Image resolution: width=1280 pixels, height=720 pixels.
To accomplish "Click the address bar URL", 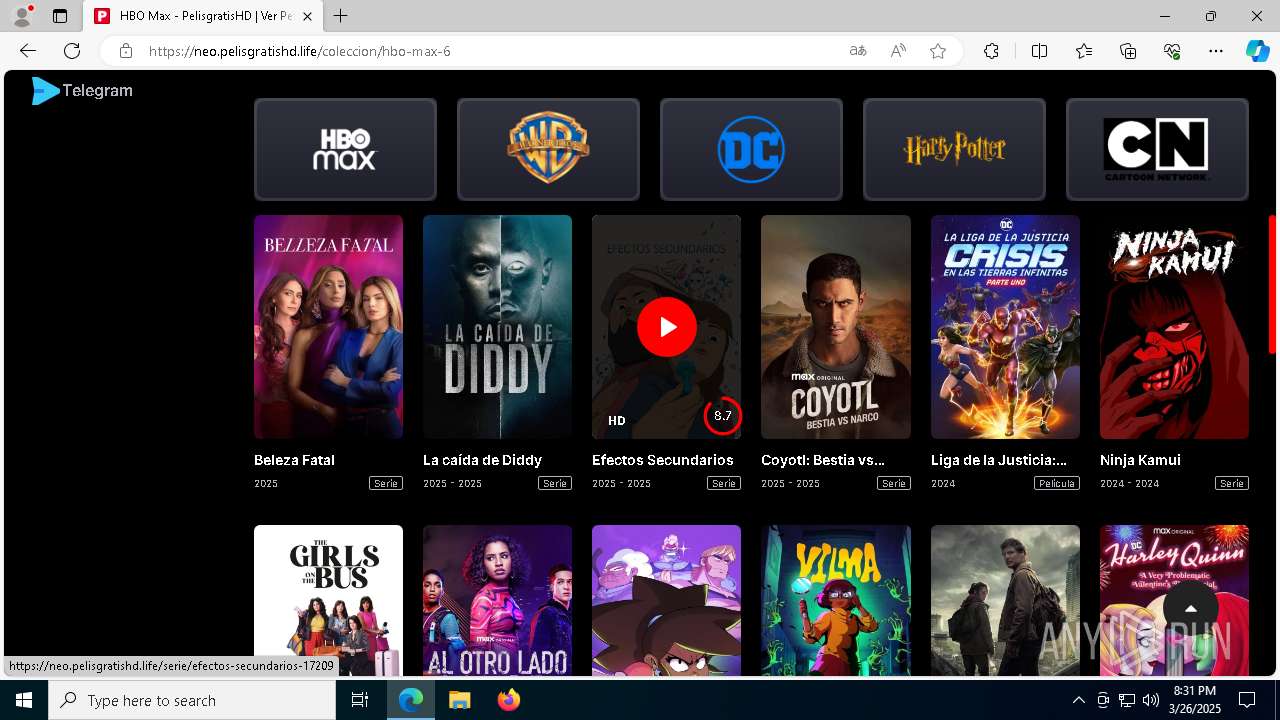I will point(300,51).
